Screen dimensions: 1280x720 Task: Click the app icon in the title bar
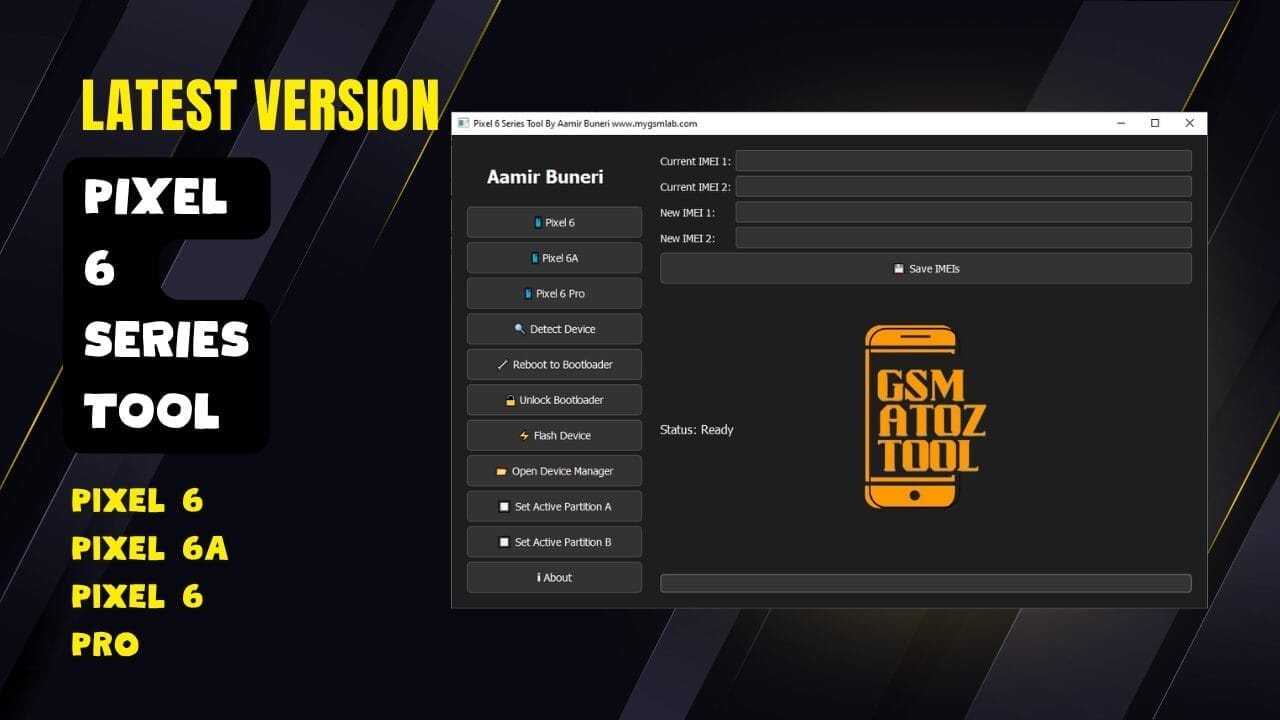click(x=464, y=122)
